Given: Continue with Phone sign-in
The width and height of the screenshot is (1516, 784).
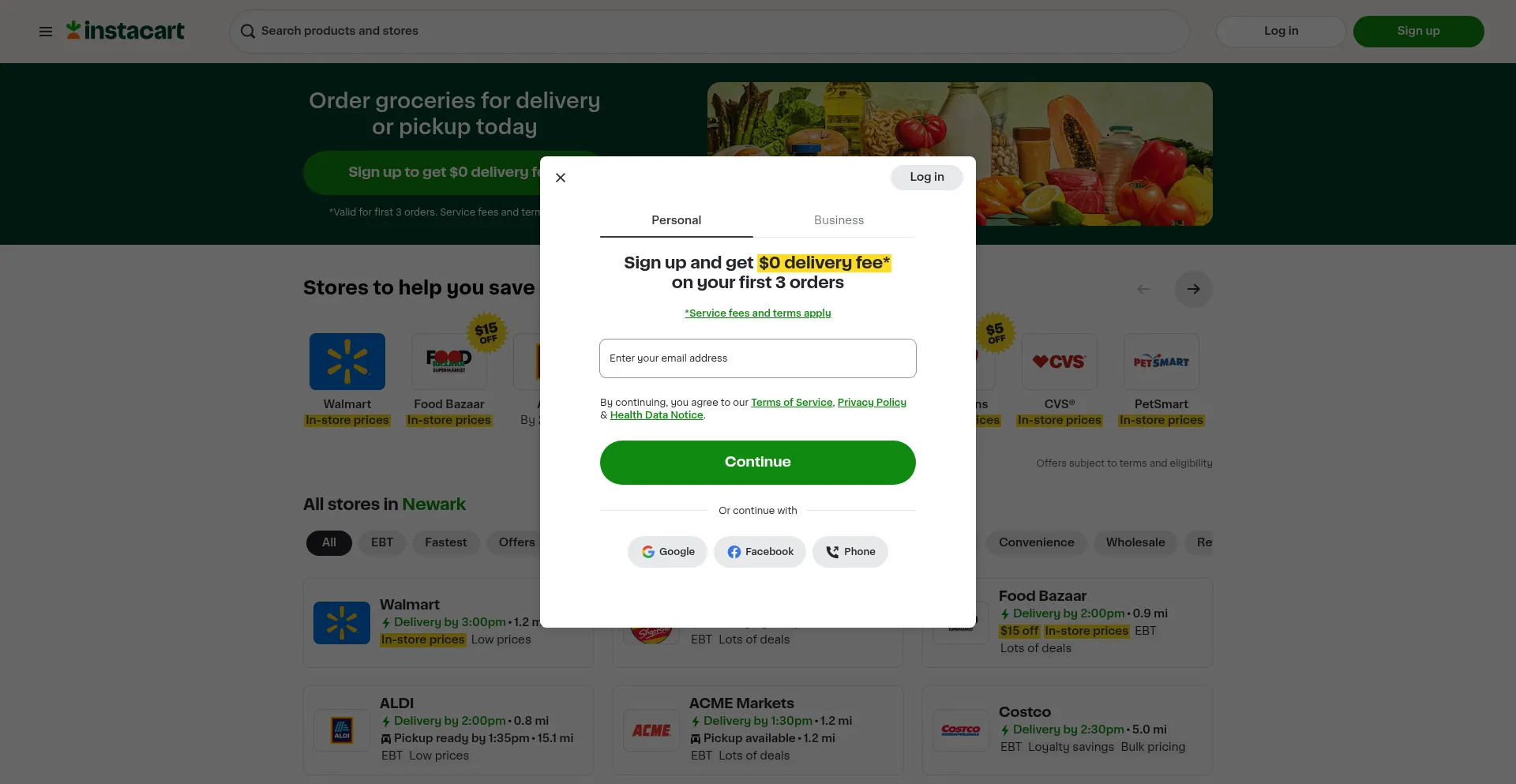Looking at the screenshot, I should click(x=850, y=552).
